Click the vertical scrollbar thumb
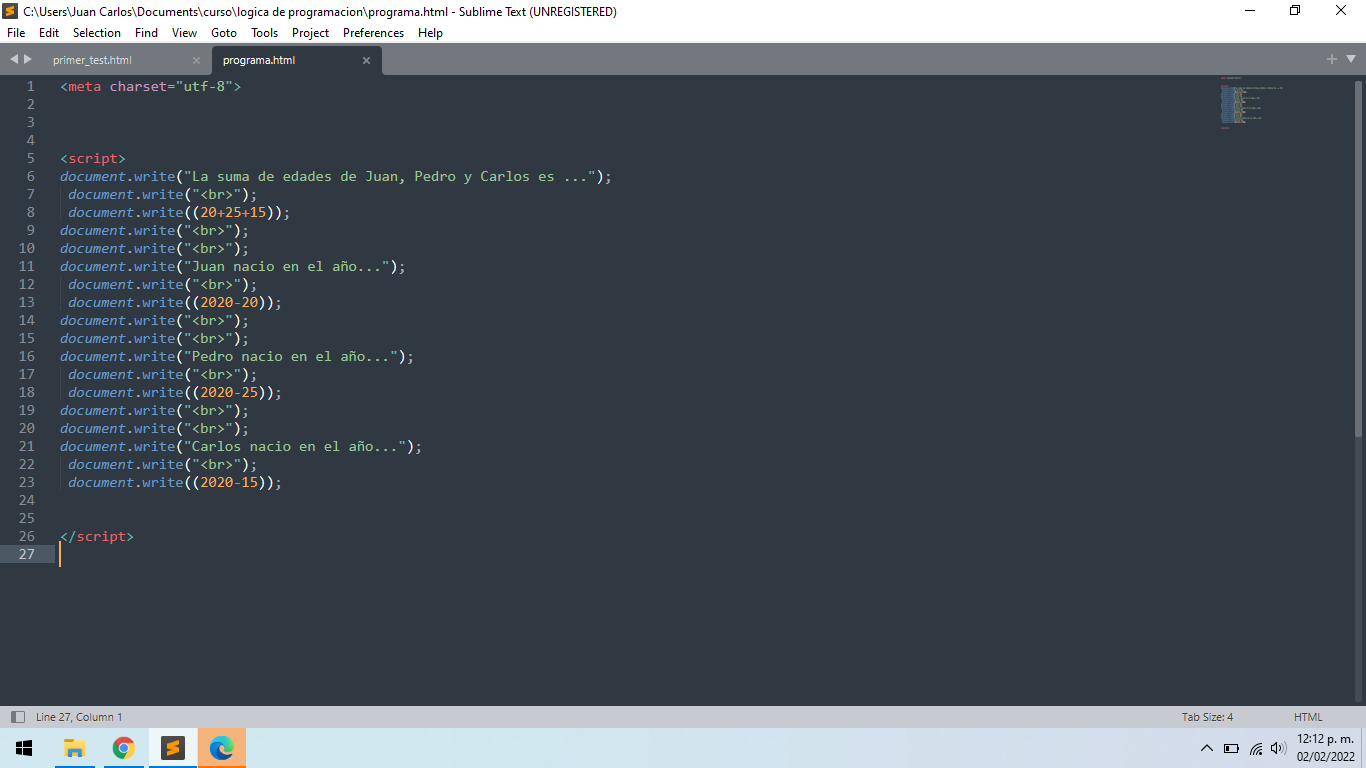The image size is (1366, 768). tap(1358, 257)
